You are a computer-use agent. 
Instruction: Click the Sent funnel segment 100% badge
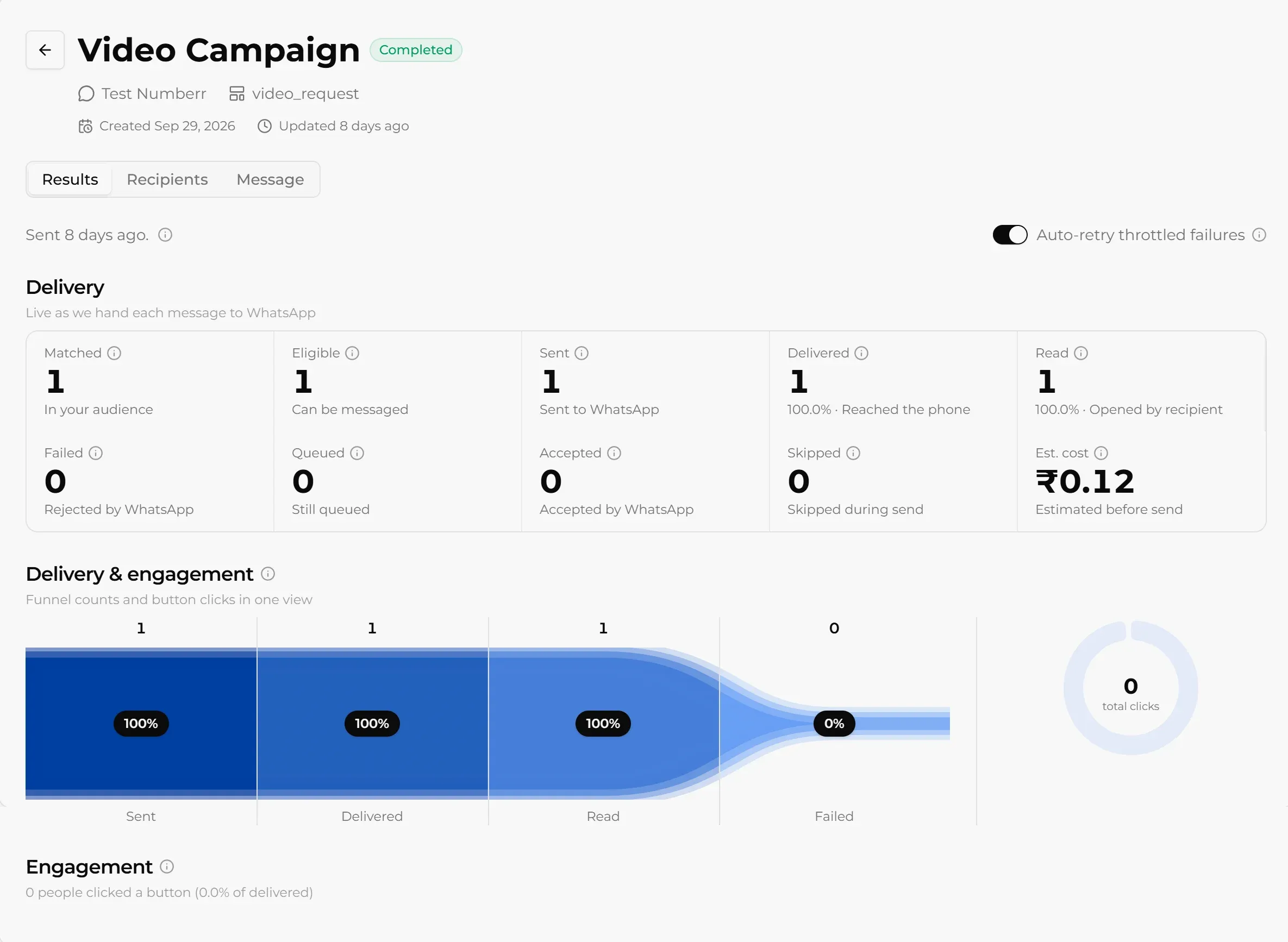click(141, 724)
